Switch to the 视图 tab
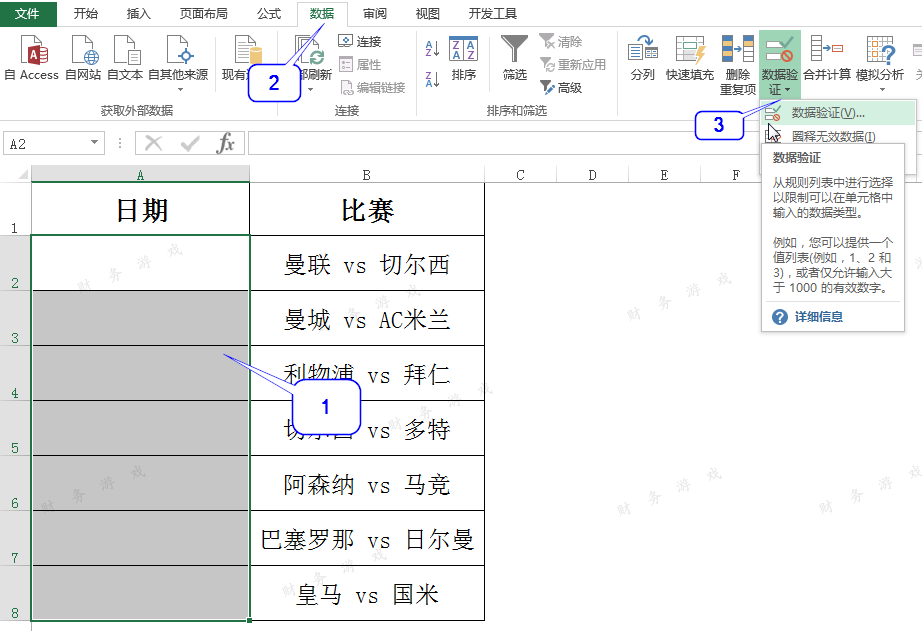 [427, 14]
